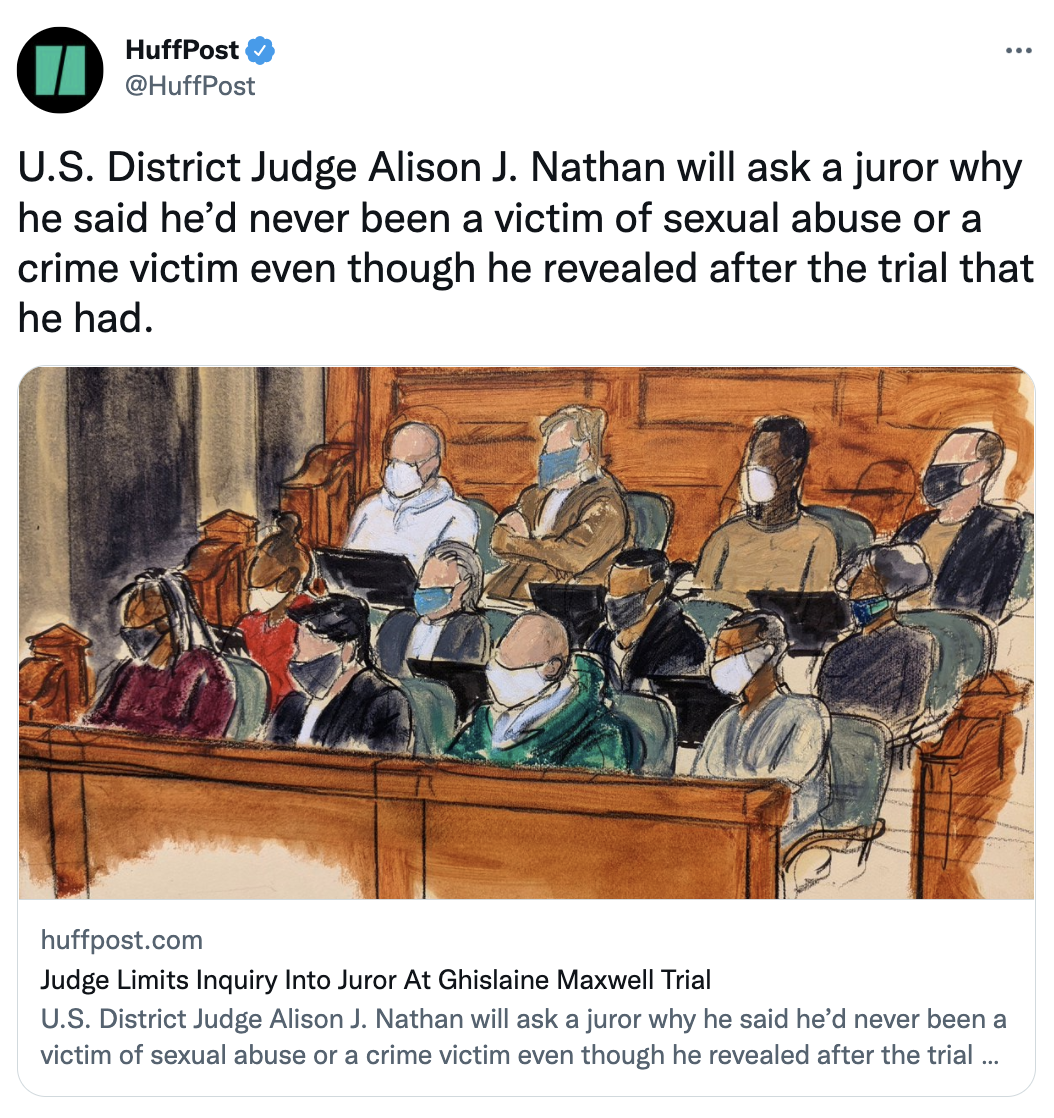
Task: Click the huffpost.com domain label
Action: point(121,940)
